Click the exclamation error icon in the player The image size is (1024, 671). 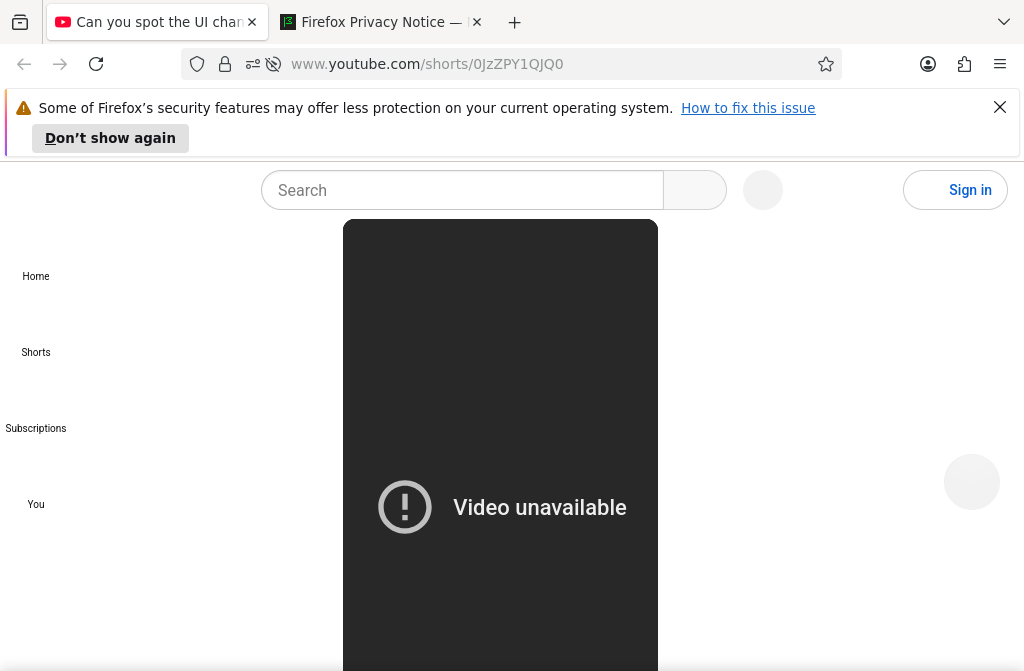[405, 507]
